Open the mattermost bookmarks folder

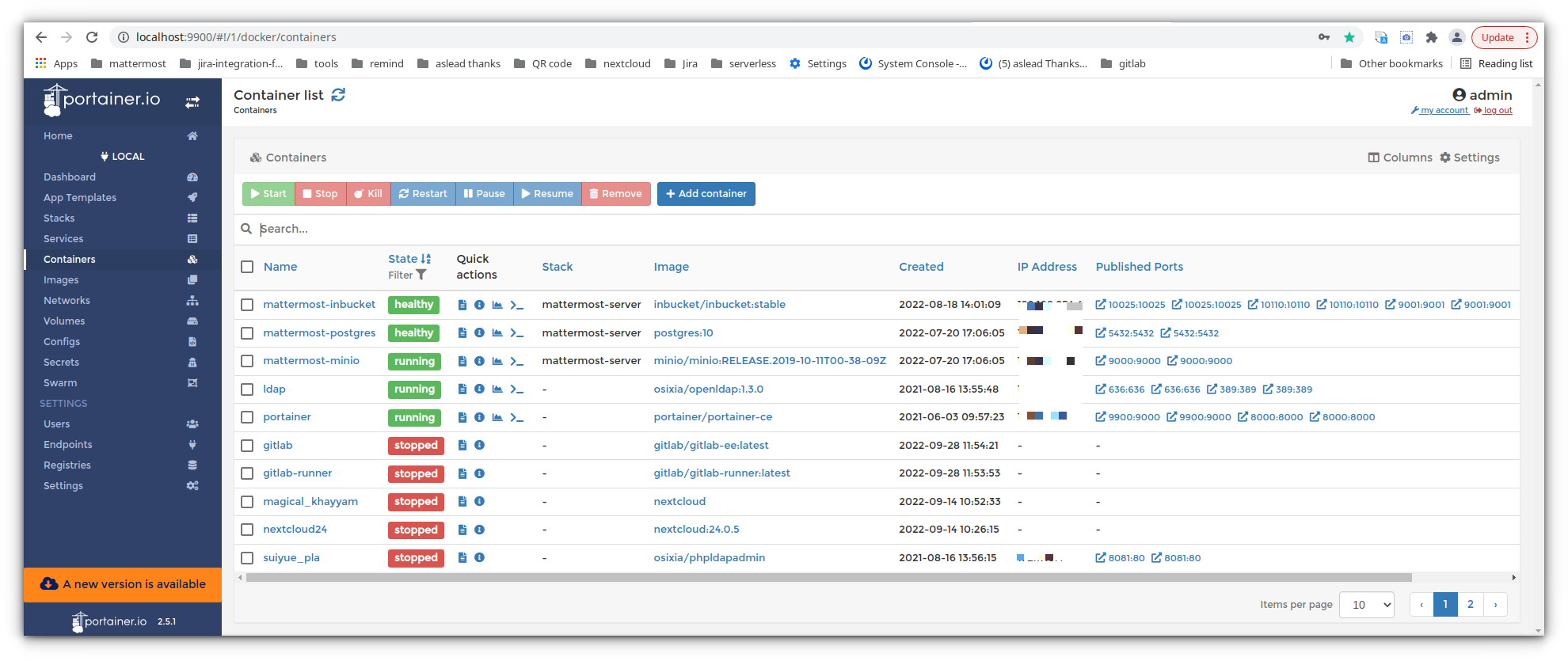128,63
